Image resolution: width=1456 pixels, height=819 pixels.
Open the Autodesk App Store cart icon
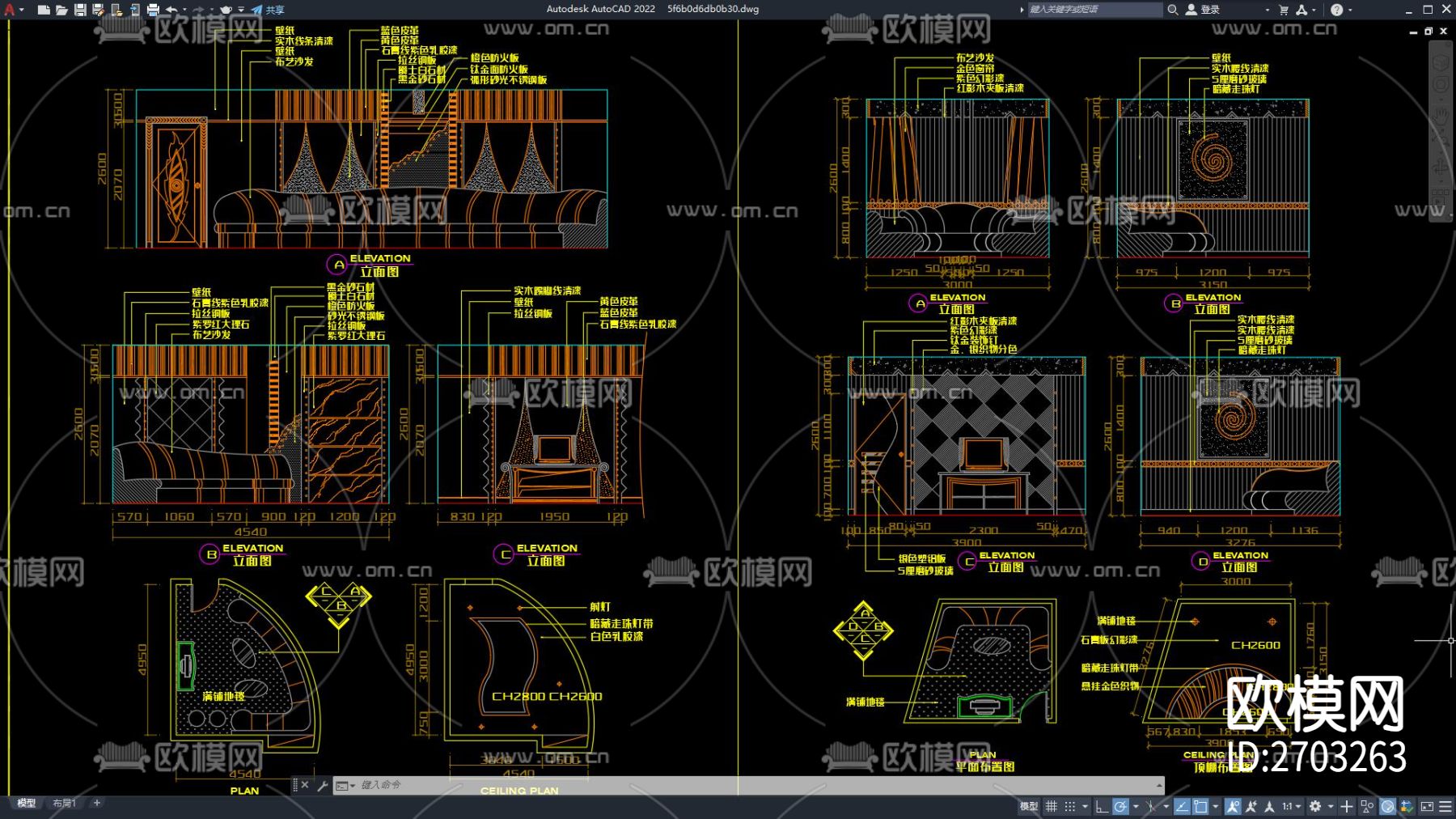click(1283, 10)
